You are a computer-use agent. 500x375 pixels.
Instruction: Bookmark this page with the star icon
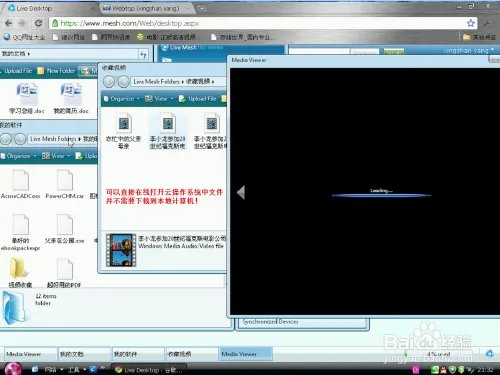471,23
